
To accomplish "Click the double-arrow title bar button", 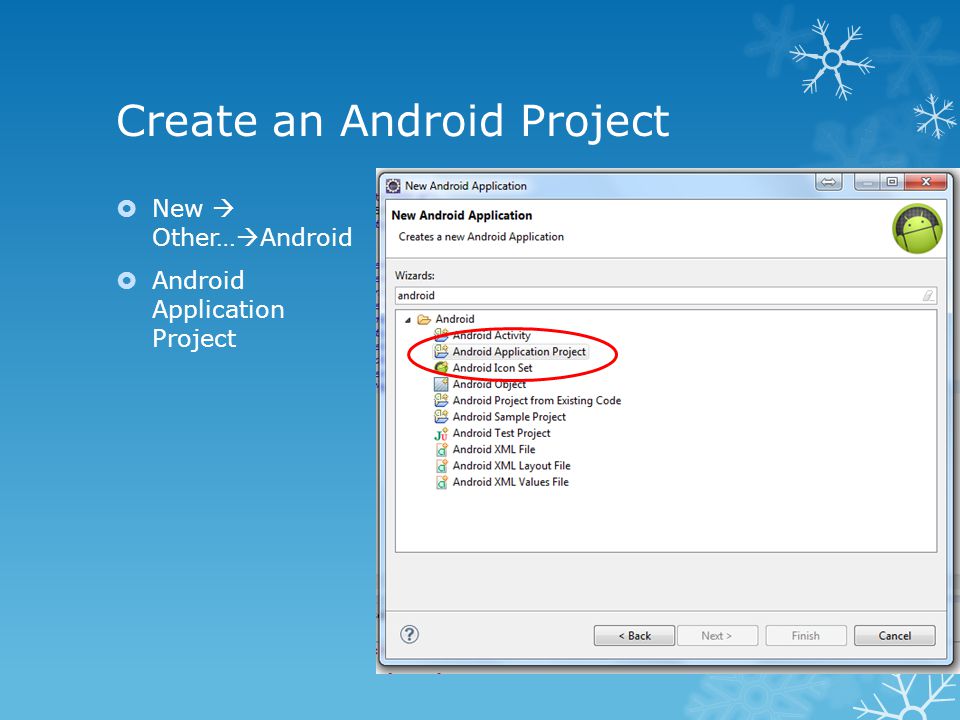I will (828, 182).
